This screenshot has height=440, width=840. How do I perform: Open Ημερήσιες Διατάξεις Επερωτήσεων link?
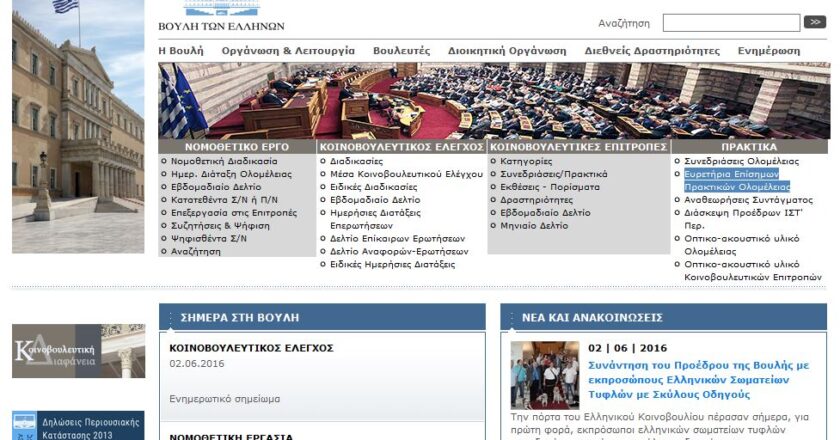375,219
